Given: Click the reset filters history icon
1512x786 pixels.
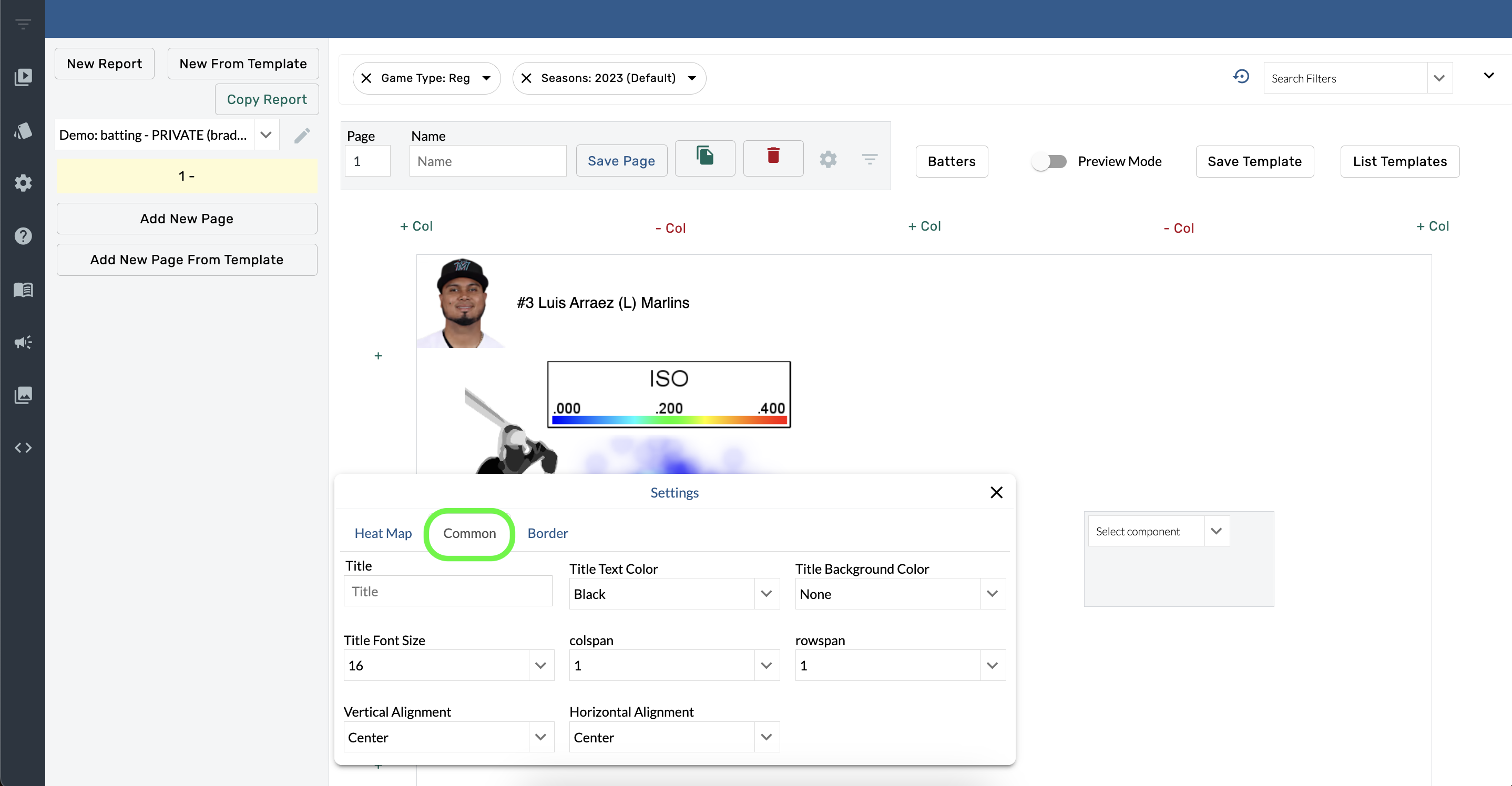Looking at the screenshot, I should click(1241, 77).
